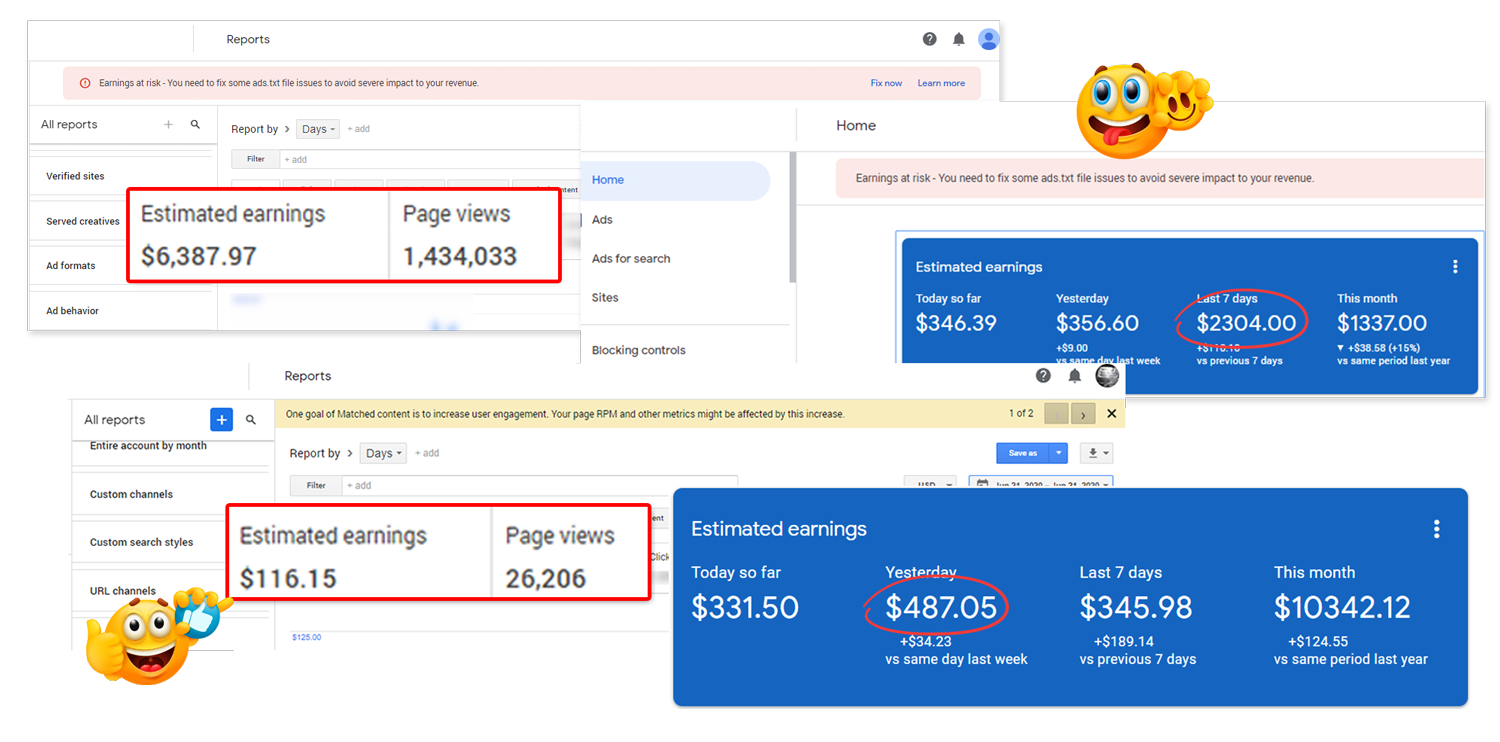Go to next notice with right arrow
This screenshot has height=742, width=1500.
[x=1083, y=414]
